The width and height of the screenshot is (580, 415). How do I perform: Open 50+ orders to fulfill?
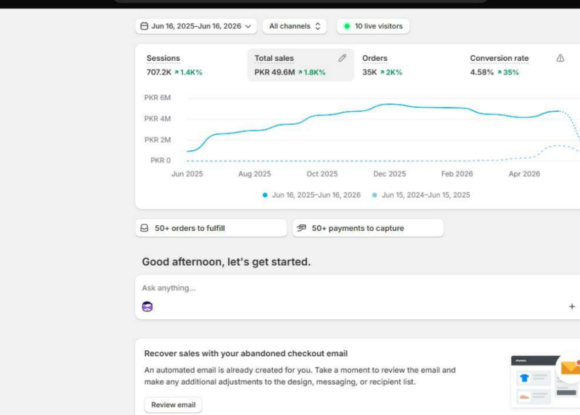211,228
